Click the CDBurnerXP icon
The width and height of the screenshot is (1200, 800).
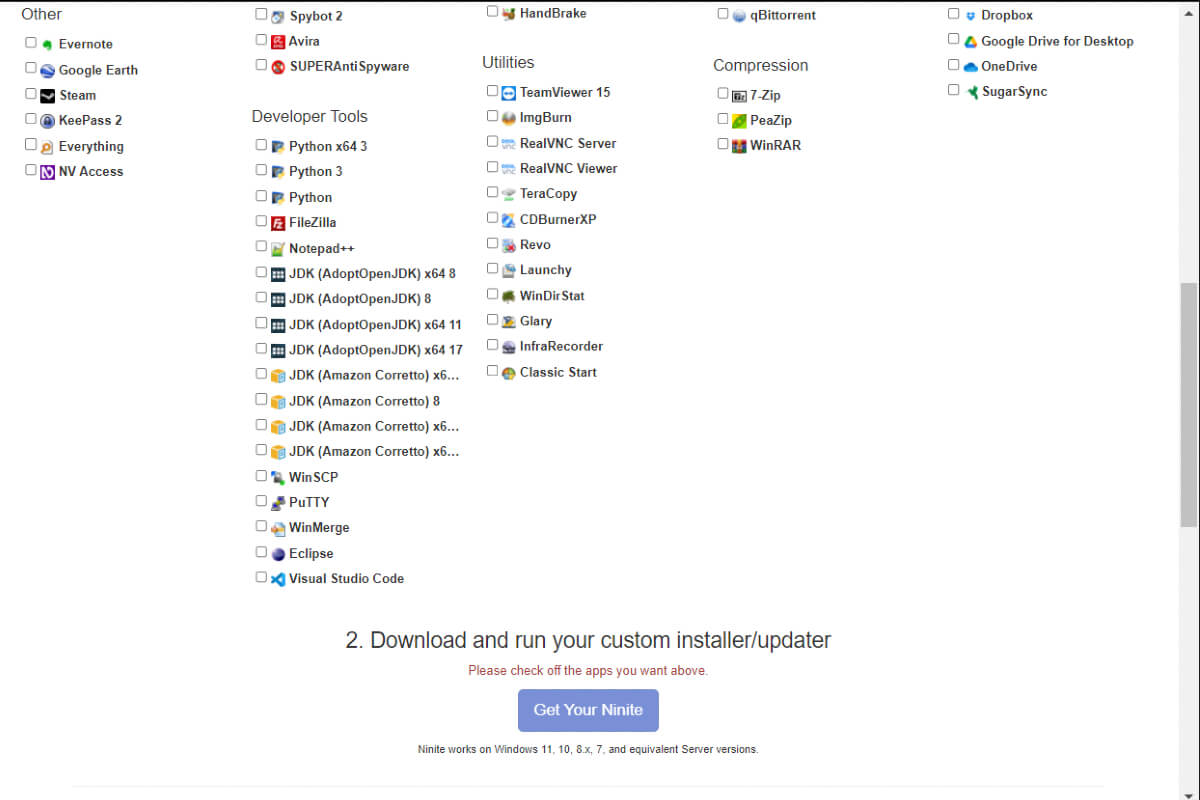coord(508,220)
